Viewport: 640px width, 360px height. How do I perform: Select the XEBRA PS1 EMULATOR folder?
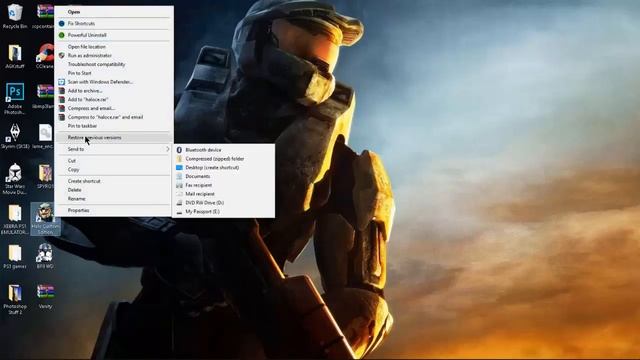coord(15,219)
